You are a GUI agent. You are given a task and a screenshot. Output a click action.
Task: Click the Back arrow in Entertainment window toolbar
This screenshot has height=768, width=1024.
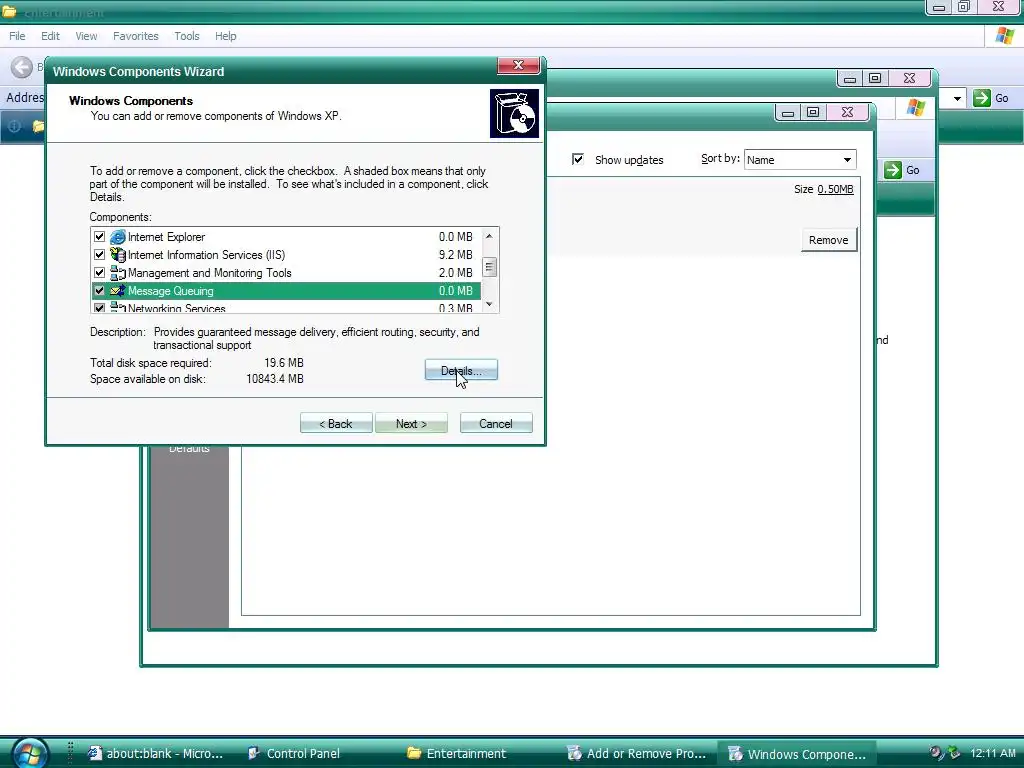pos(22,67)
